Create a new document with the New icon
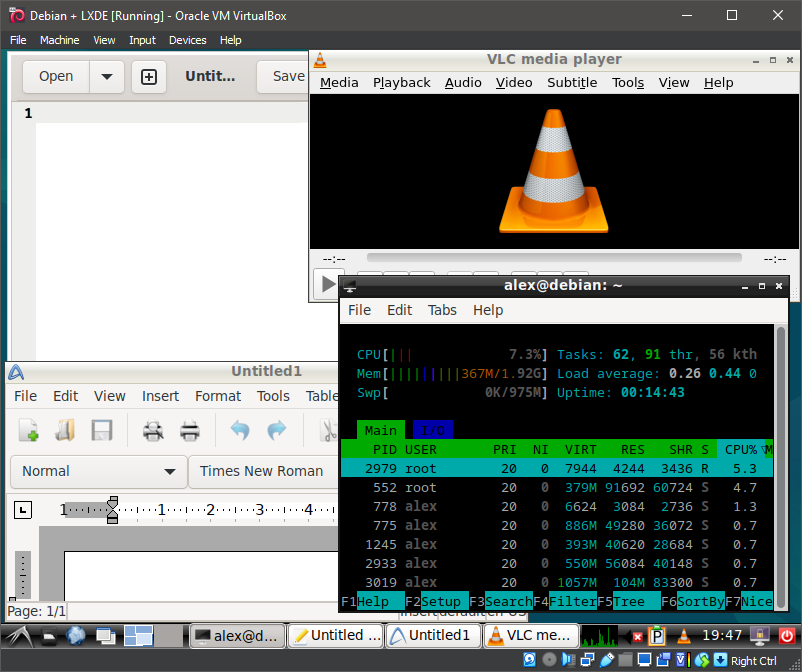This screenshot has height=672, width=802. 28,430
